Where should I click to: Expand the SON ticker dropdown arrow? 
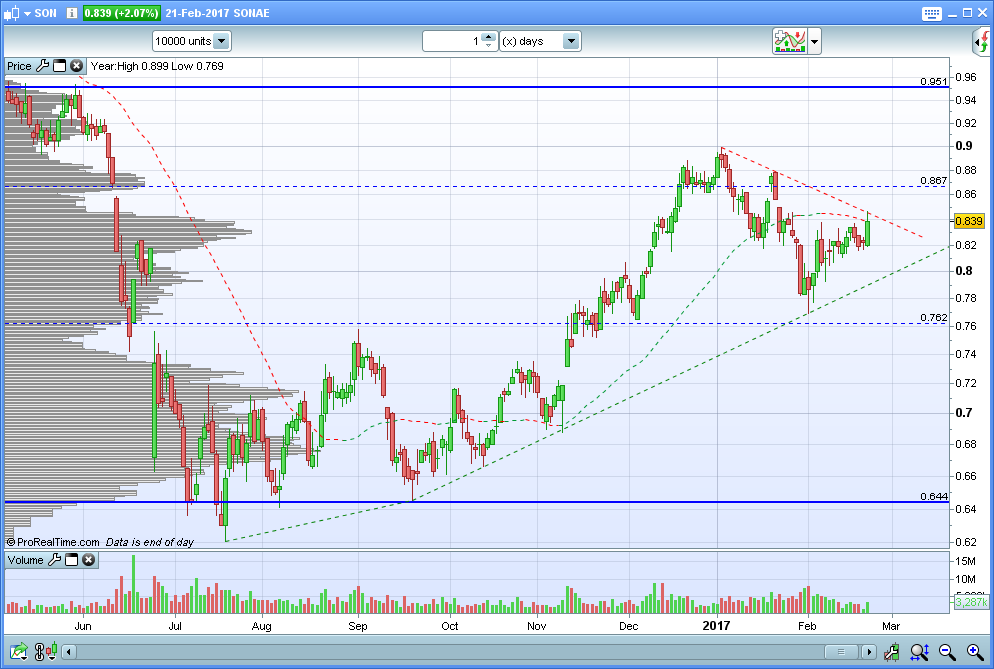point(27,13)
